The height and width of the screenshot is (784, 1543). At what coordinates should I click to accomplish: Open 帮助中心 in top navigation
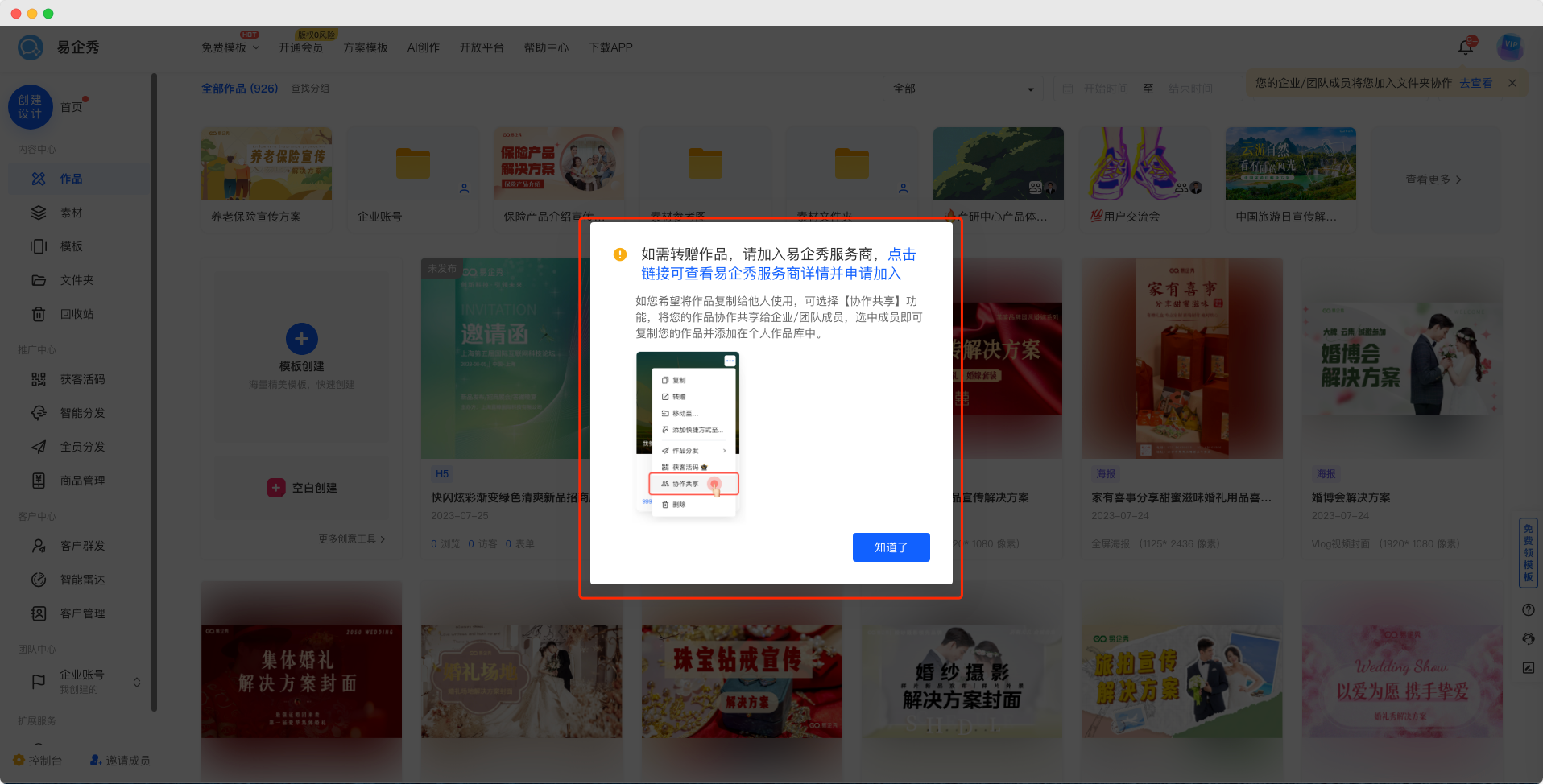click(546, 47)
